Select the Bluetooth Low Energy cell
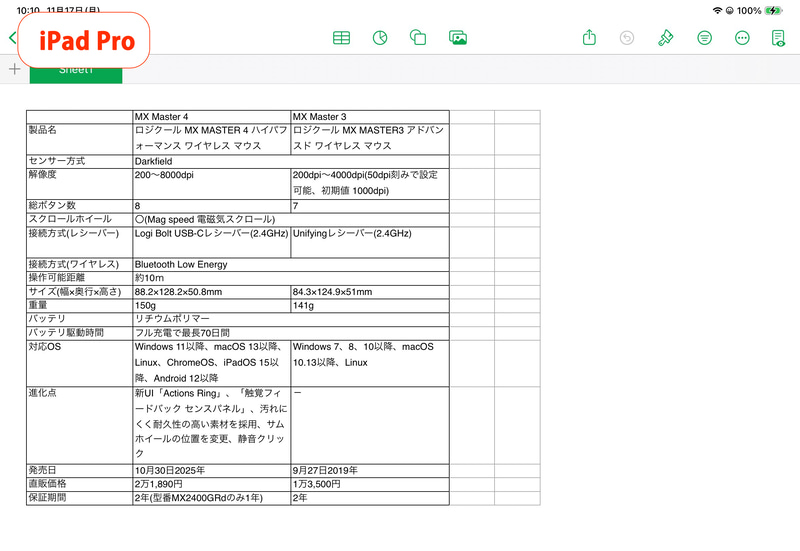Viewport: 800px width, 551px height. [291, 264]
